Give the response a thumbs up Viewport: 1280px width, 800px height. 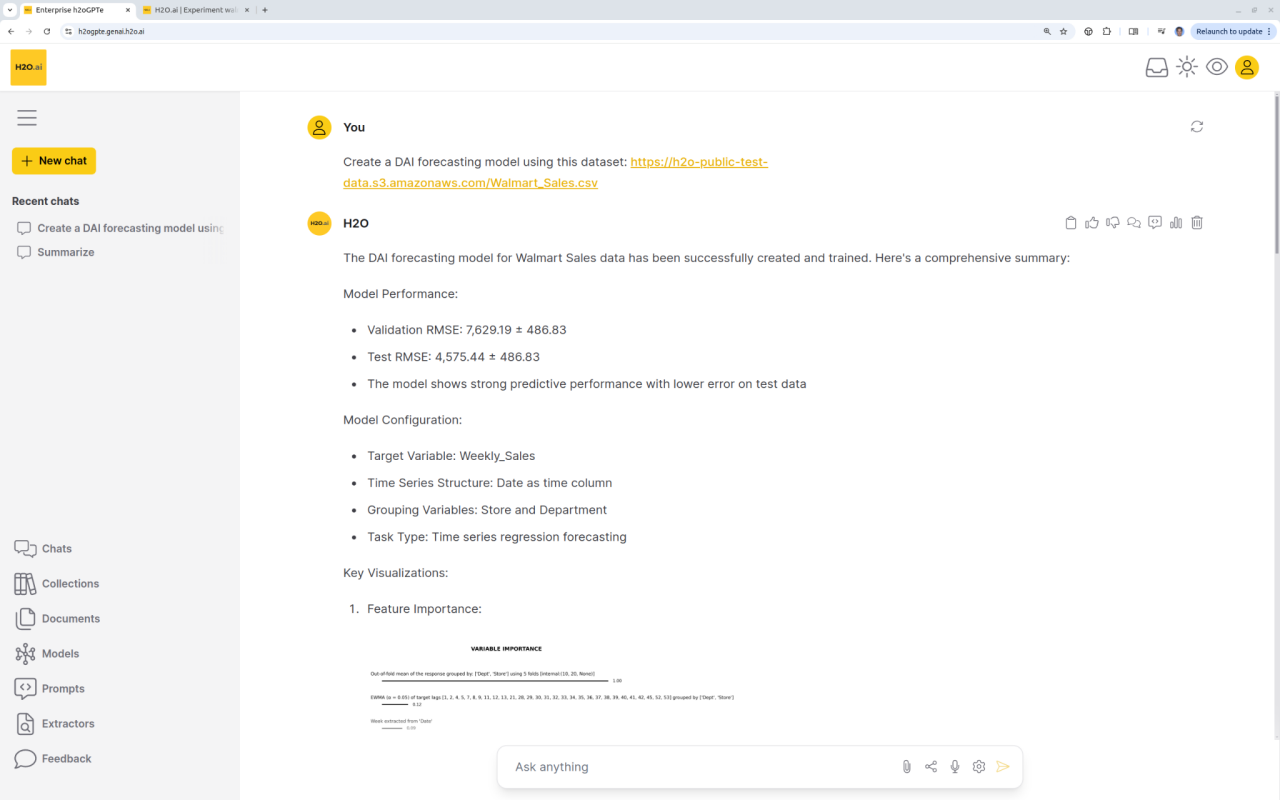click(1092, 223)
